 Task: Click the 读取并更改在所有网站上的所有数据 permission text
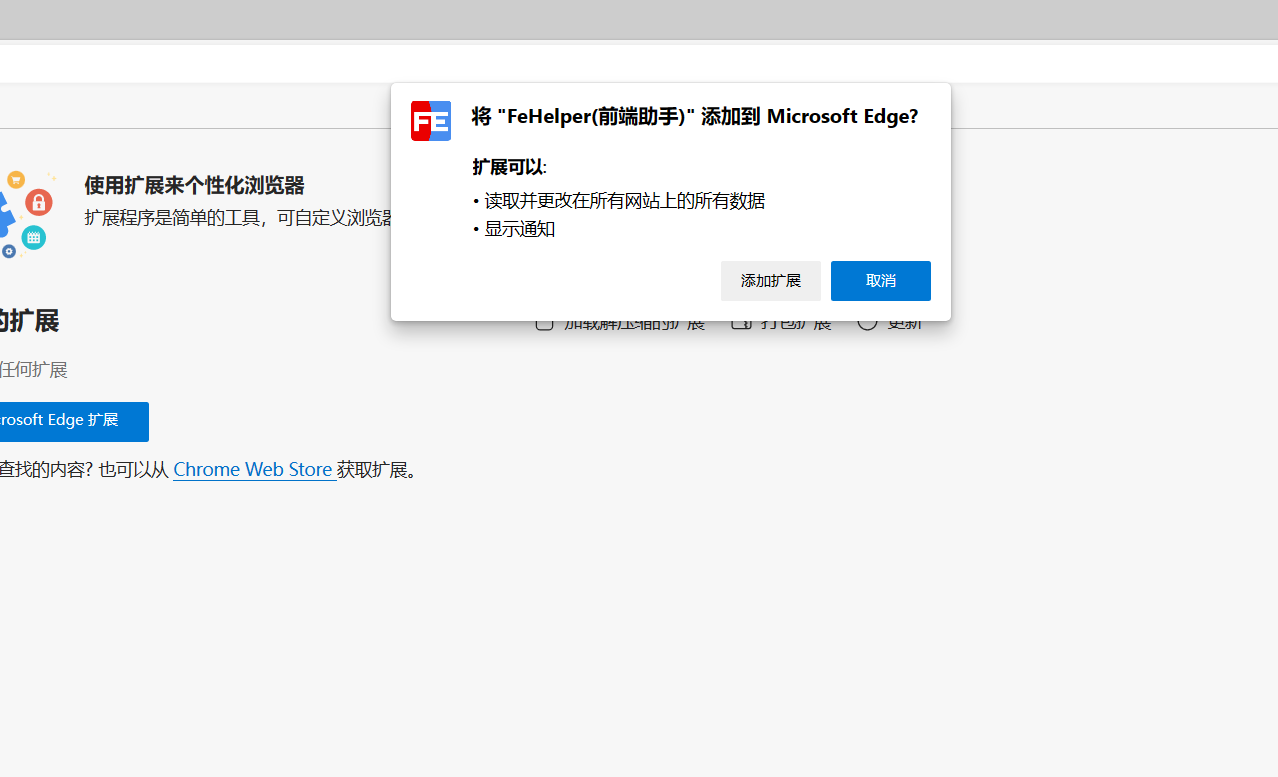point(624,200)
